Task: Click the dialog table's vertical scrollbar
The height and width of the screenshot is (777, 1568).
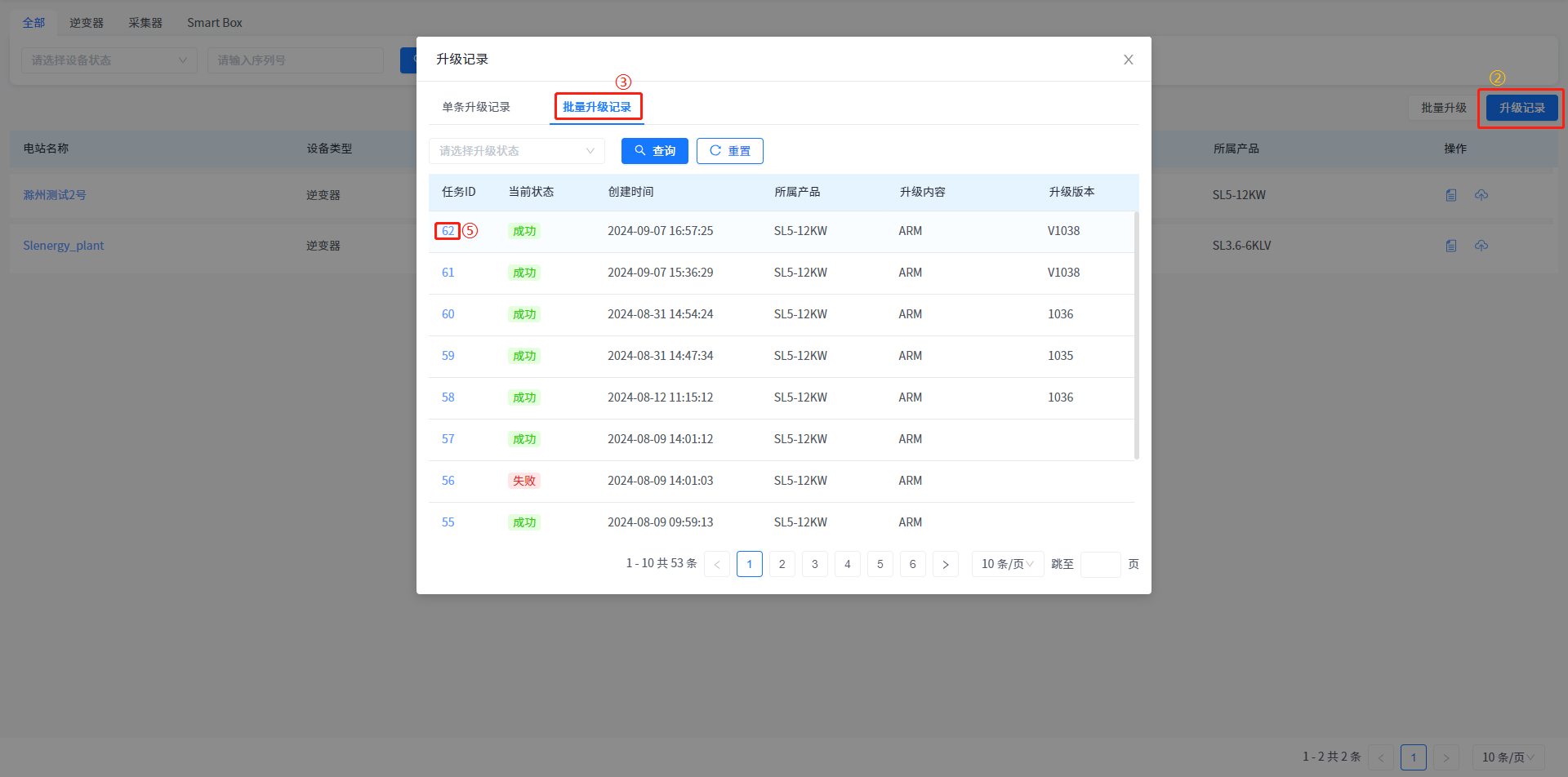Action: (1136, 335)
